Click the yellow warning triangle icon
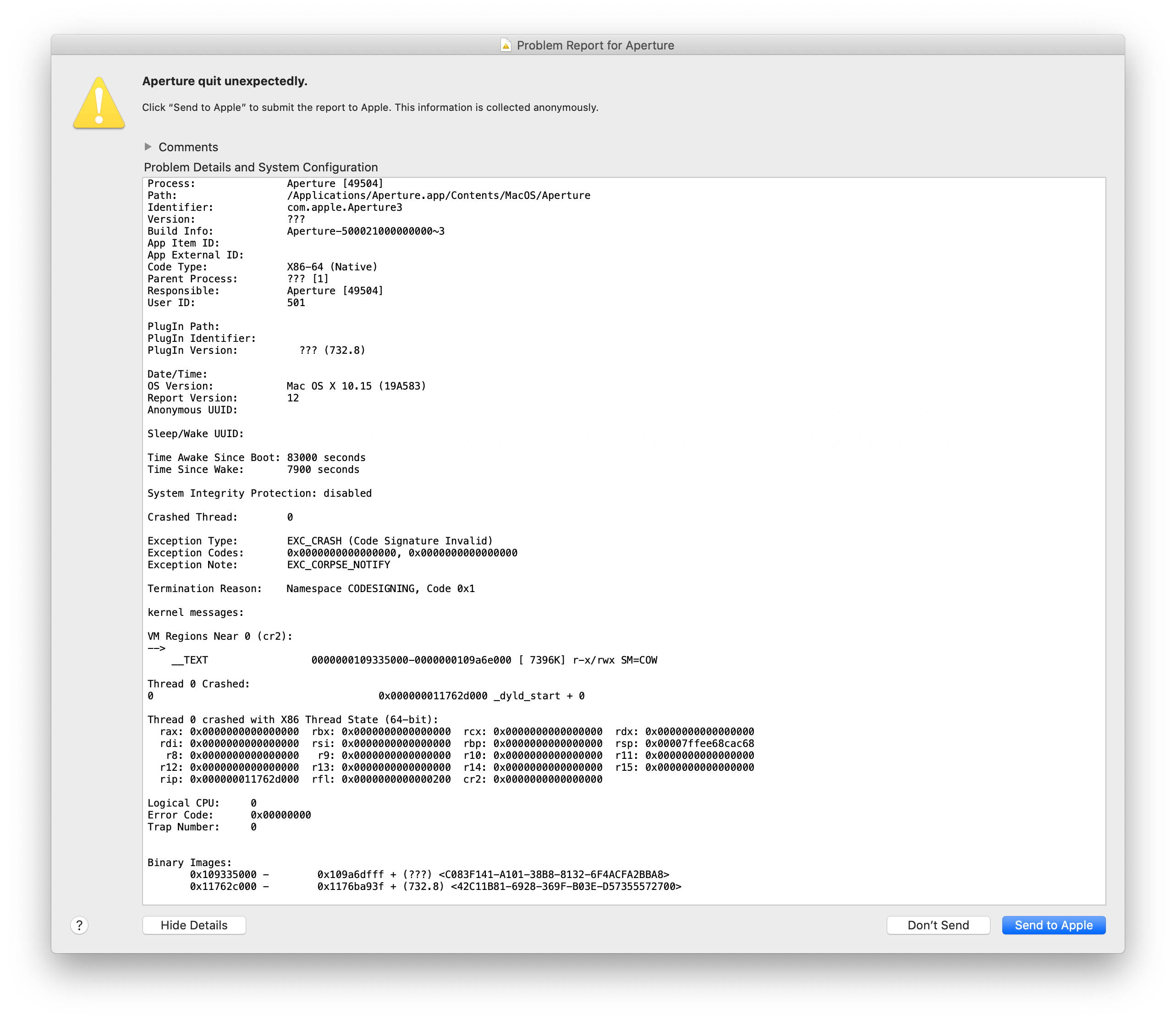This screenshot has width=1176, height=1021. coord(99,103)
